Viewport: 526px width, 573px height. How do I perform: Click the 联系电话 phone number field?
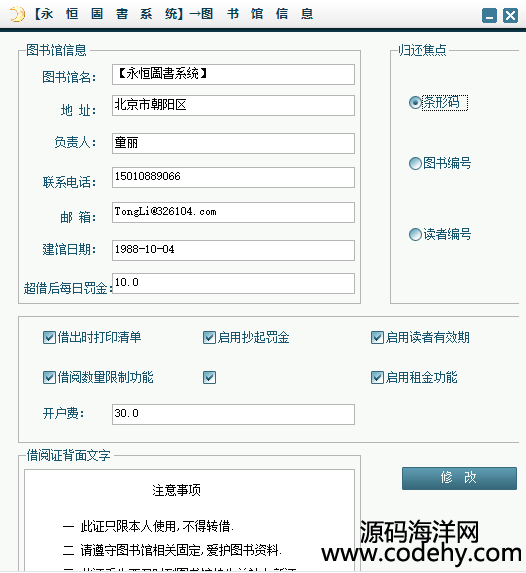tap(233, 177)
